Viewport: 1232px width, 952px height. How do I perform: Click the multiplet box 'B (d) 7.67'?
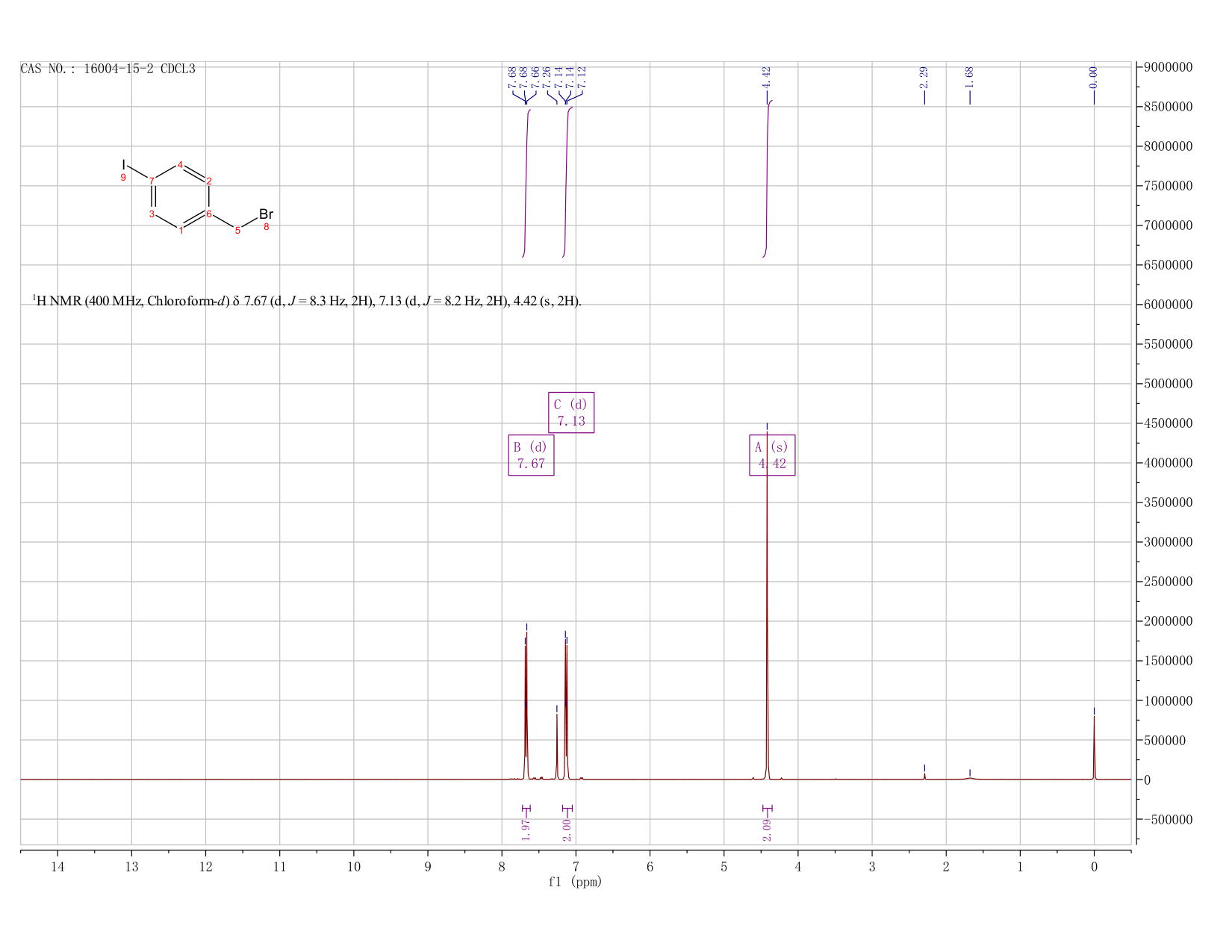[x=531, y=455]
